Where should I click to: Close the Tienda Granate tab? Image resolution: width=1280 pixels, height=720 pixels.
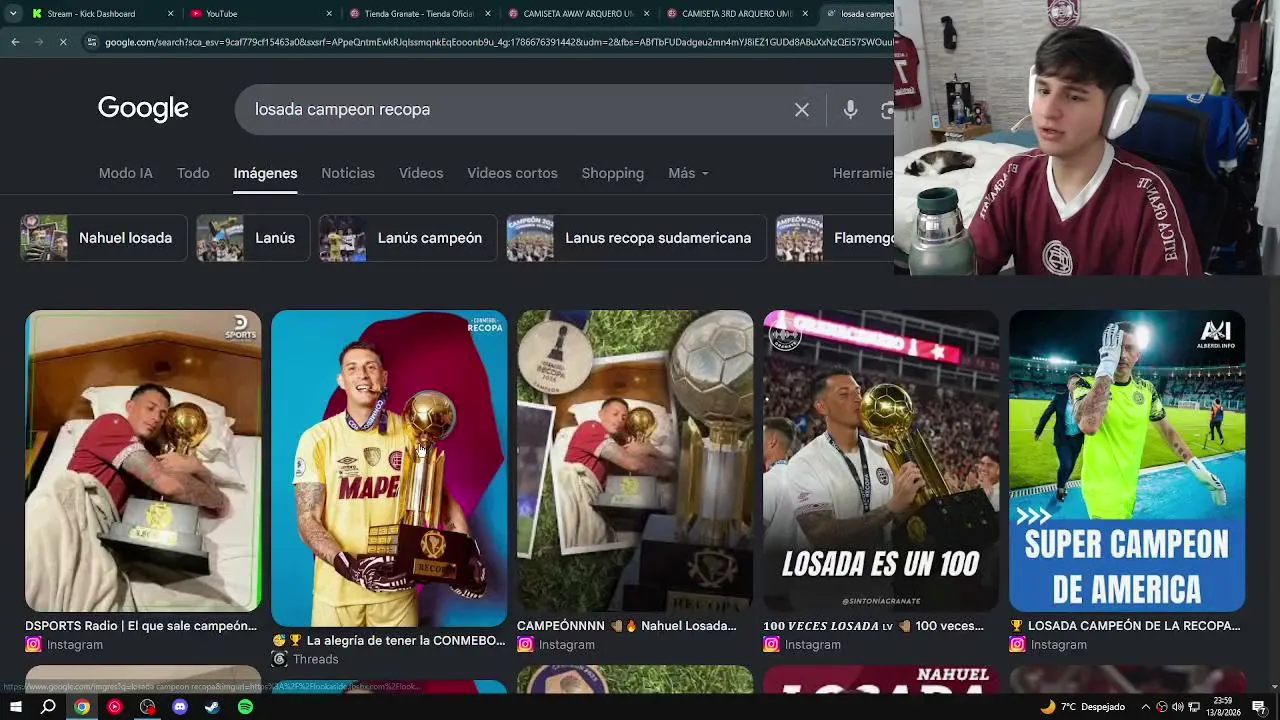point(487,14)
